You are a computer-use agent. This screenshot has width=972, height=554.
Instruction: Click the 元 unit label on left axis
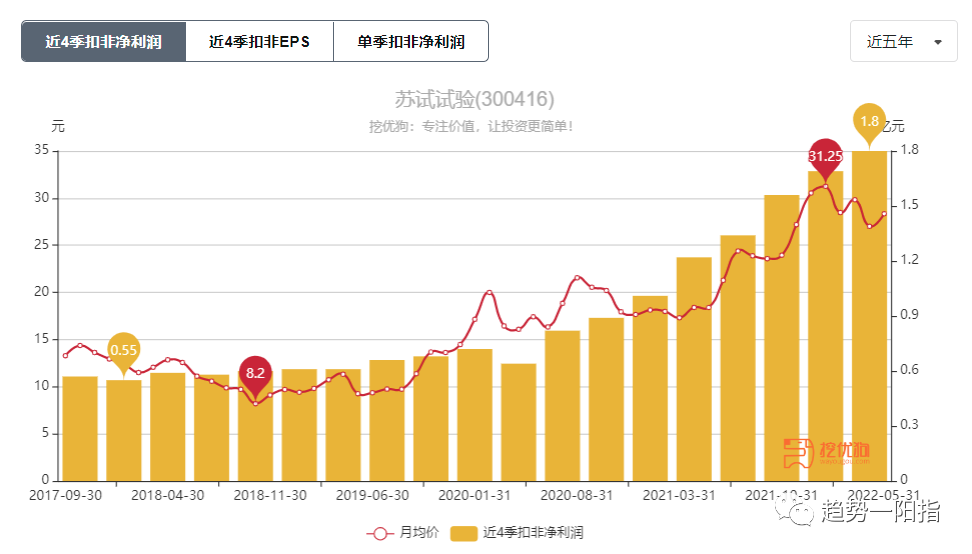(x=58, y=126)
